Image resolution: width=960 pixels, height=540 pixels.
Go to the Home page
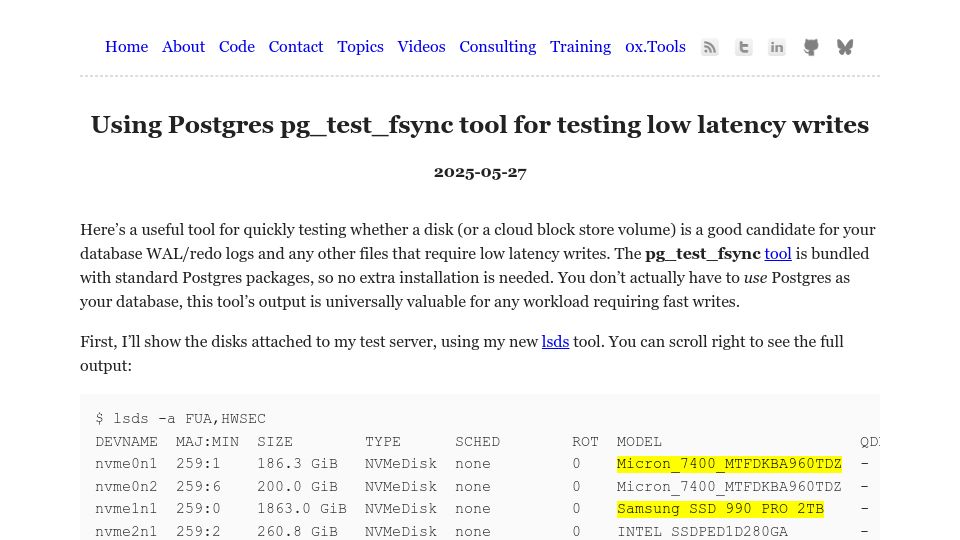pos(127,47)
